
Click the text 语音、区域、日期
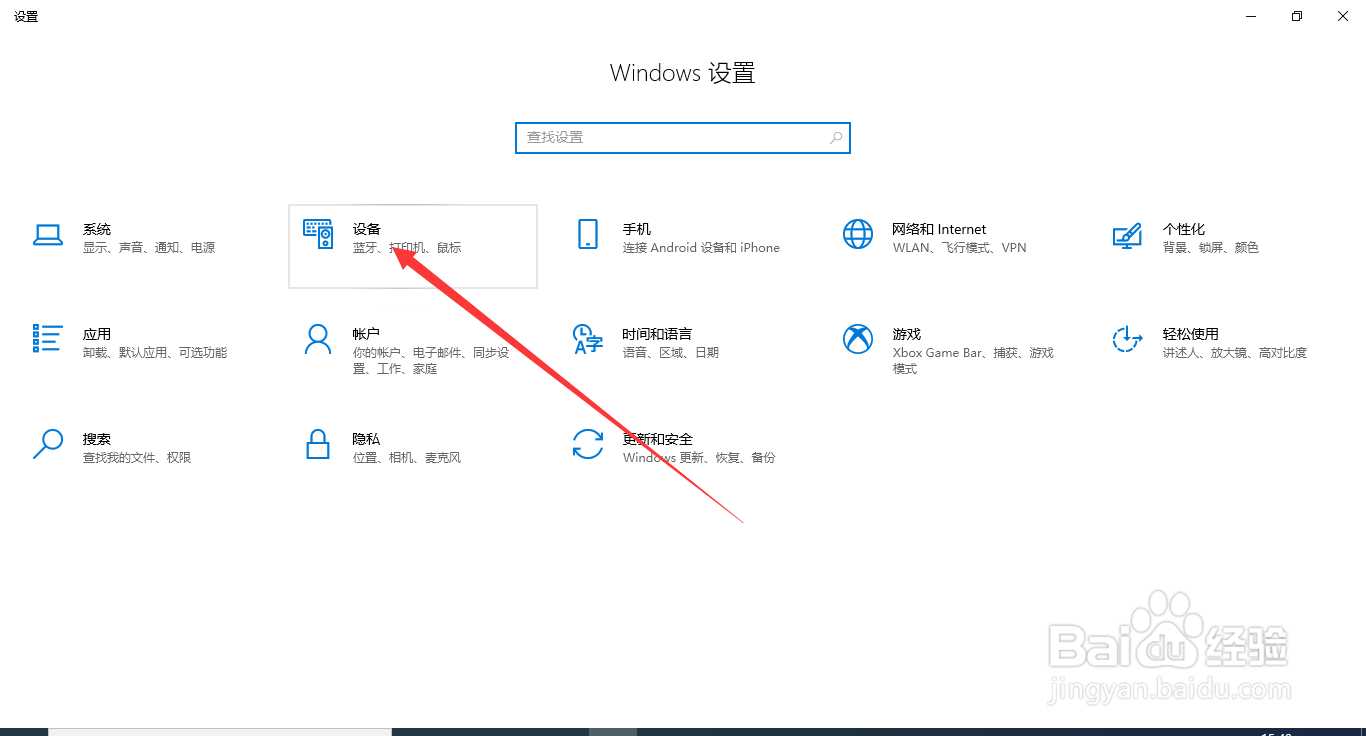[671, 353]
